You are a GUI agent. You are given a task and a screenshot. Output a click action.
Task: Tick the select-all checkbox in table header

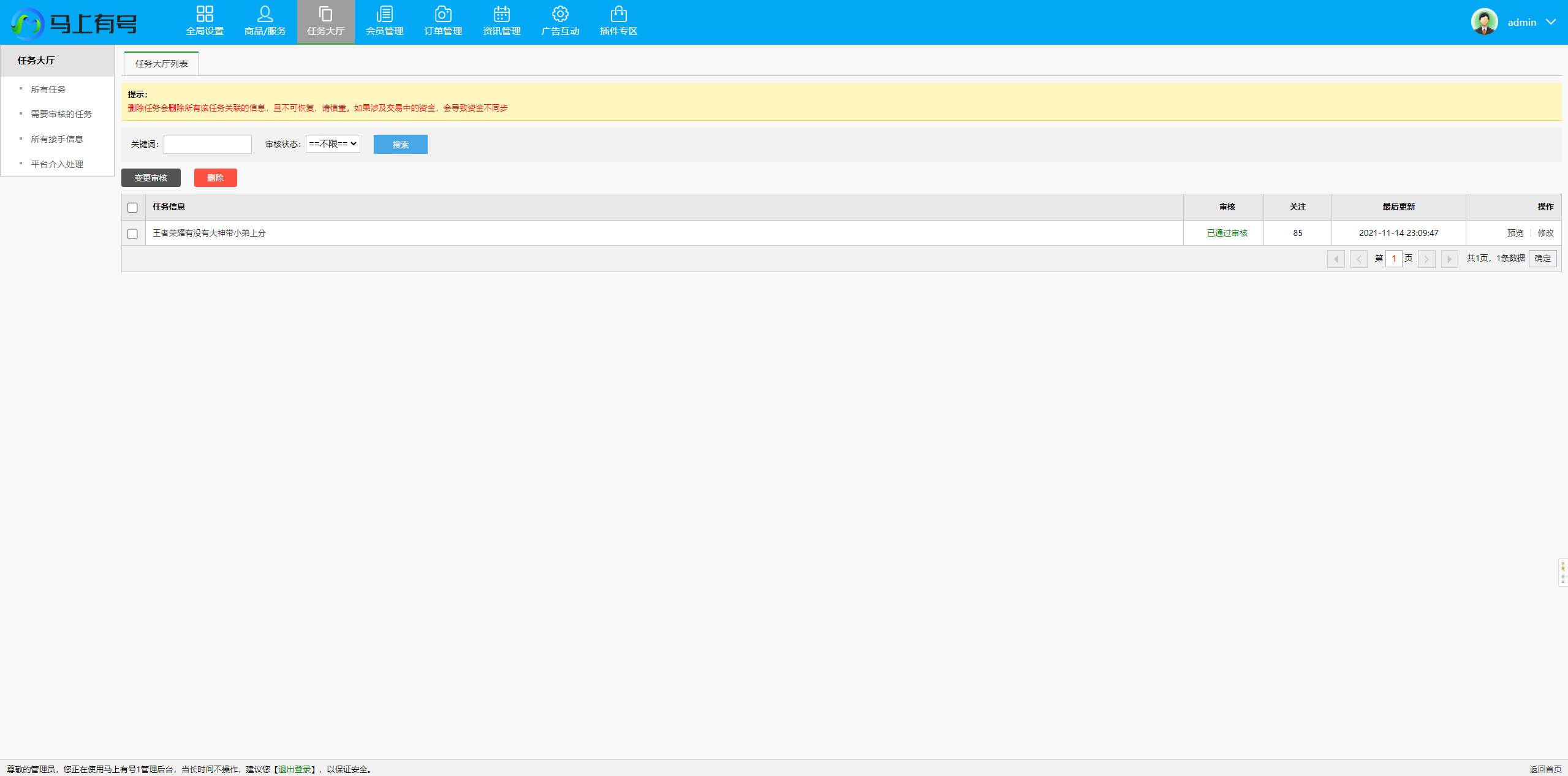point(132,207)
